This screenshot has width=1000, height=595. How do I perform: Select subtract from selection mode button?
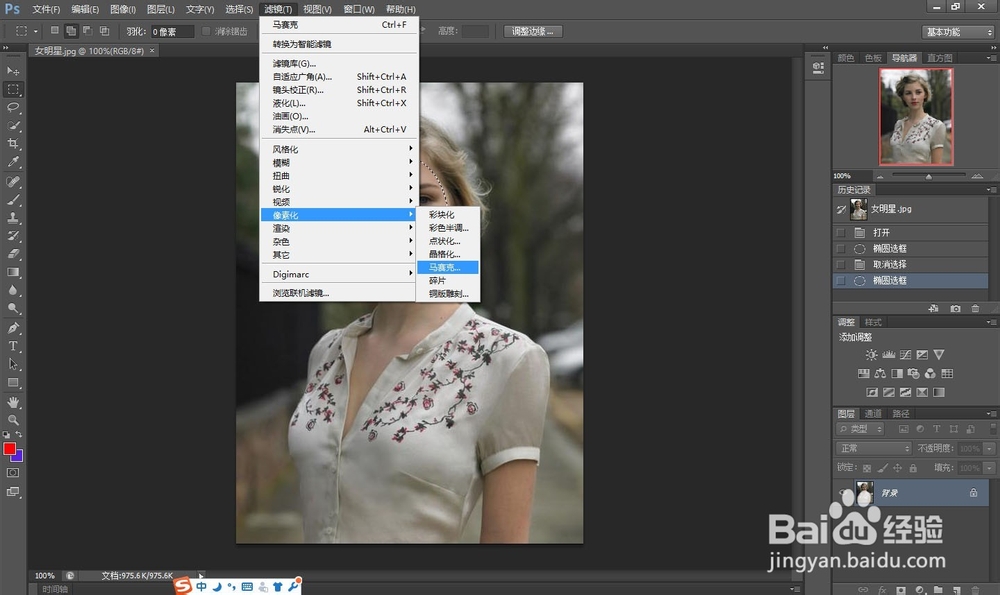point(87,31)
